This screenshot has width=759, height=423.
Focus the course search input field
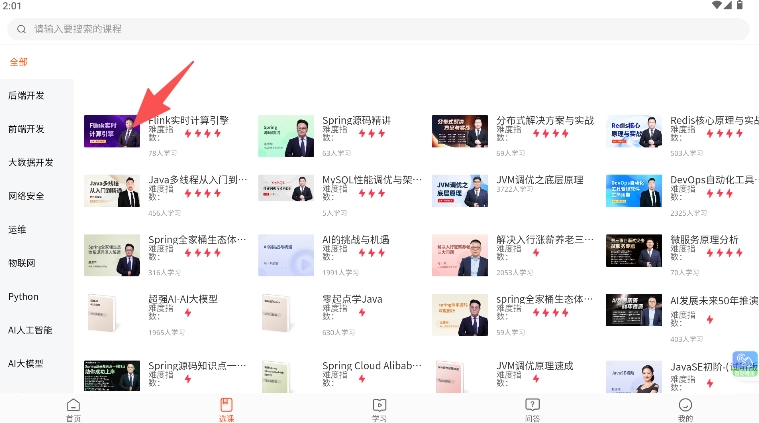tap(380, 29)
